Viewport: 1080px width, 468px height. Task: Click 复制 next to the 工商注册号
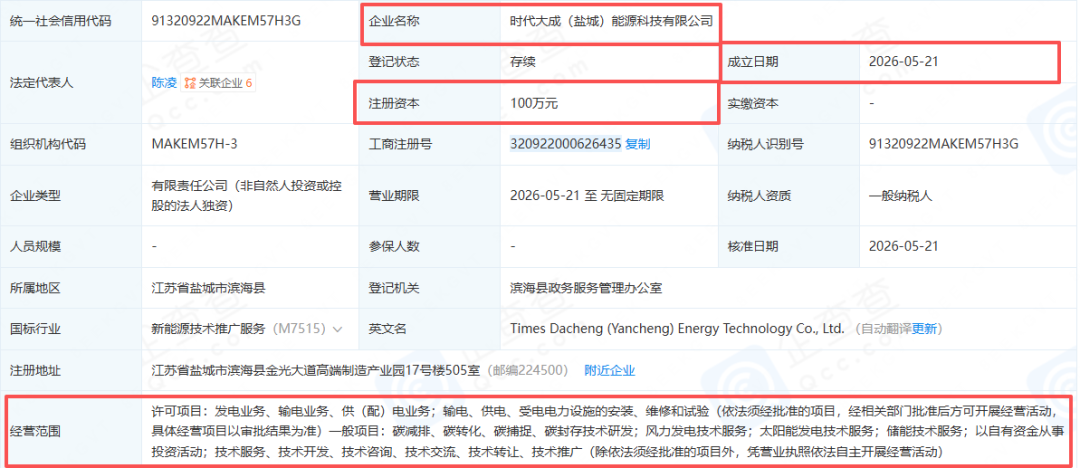tap(638, 144)
